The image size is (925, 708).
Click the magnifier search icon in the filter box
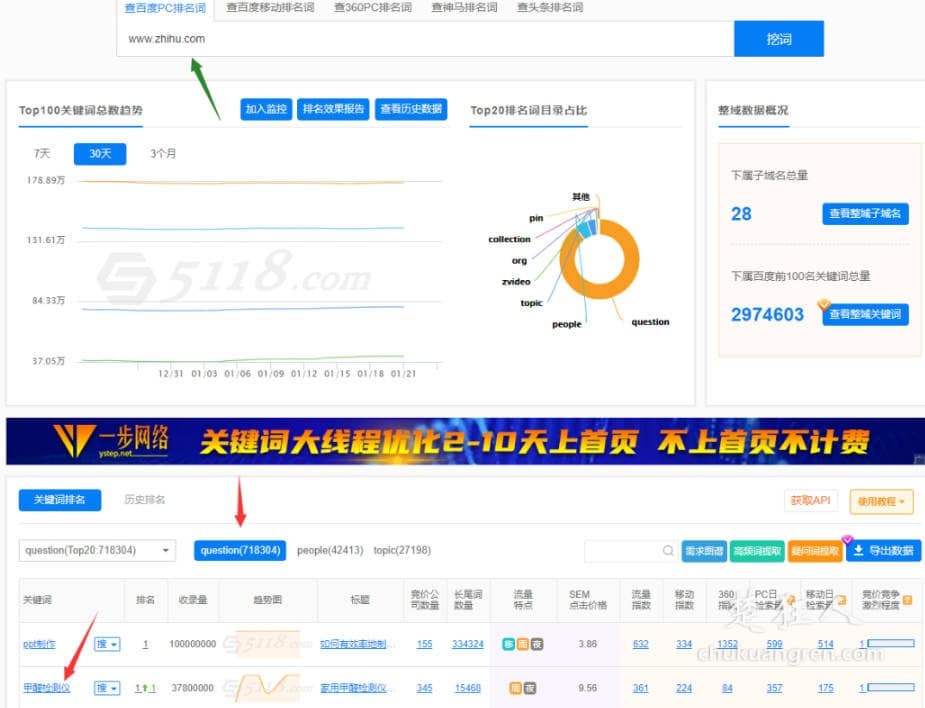coord(668,550)
